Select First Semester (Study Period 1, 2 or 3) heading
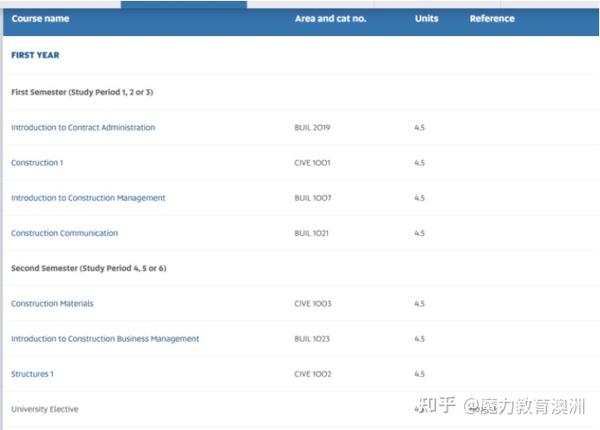The width and height of the screenshot is (600, 430). coord(82,92)
